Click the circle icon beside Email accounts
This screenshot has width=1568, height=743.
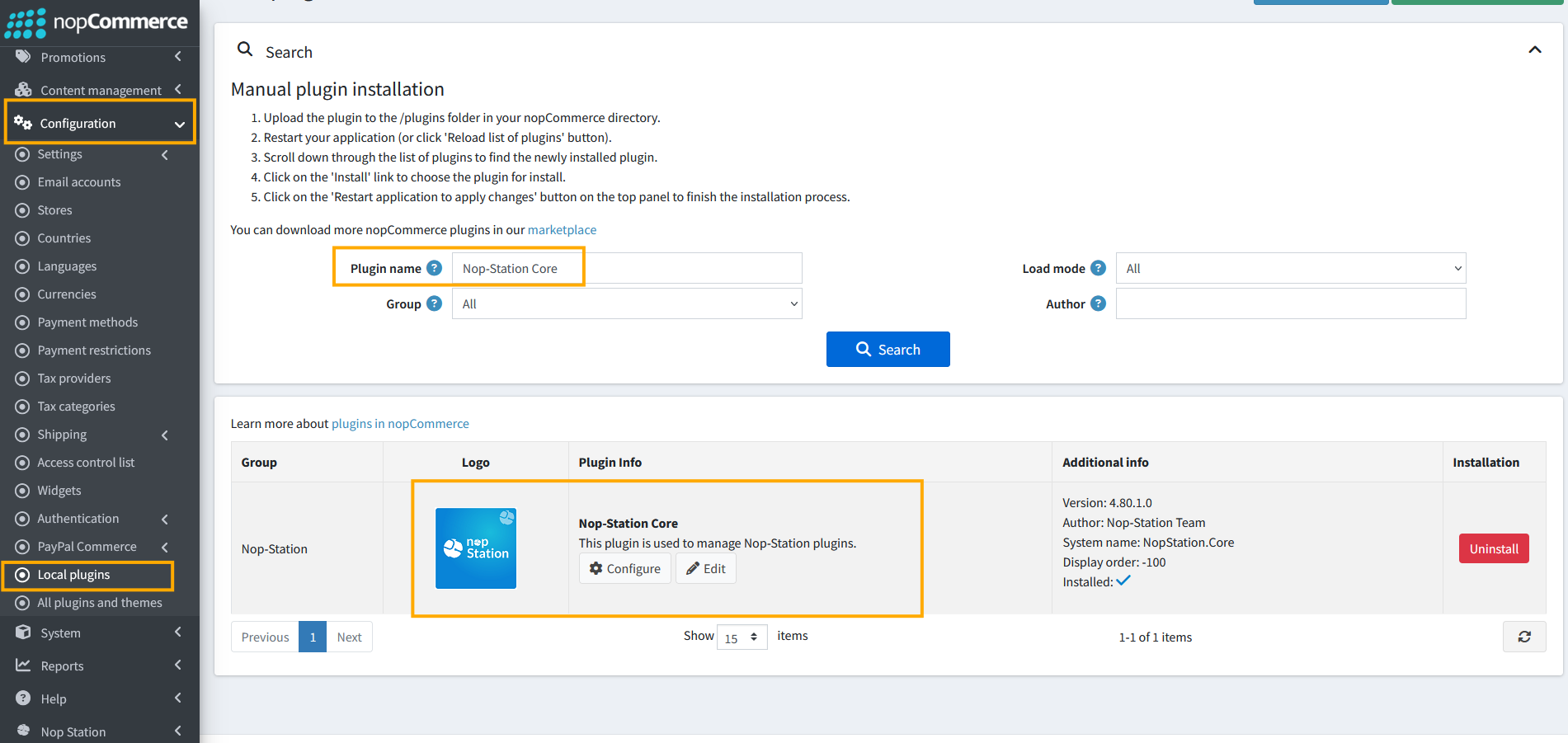coord(23,182)
